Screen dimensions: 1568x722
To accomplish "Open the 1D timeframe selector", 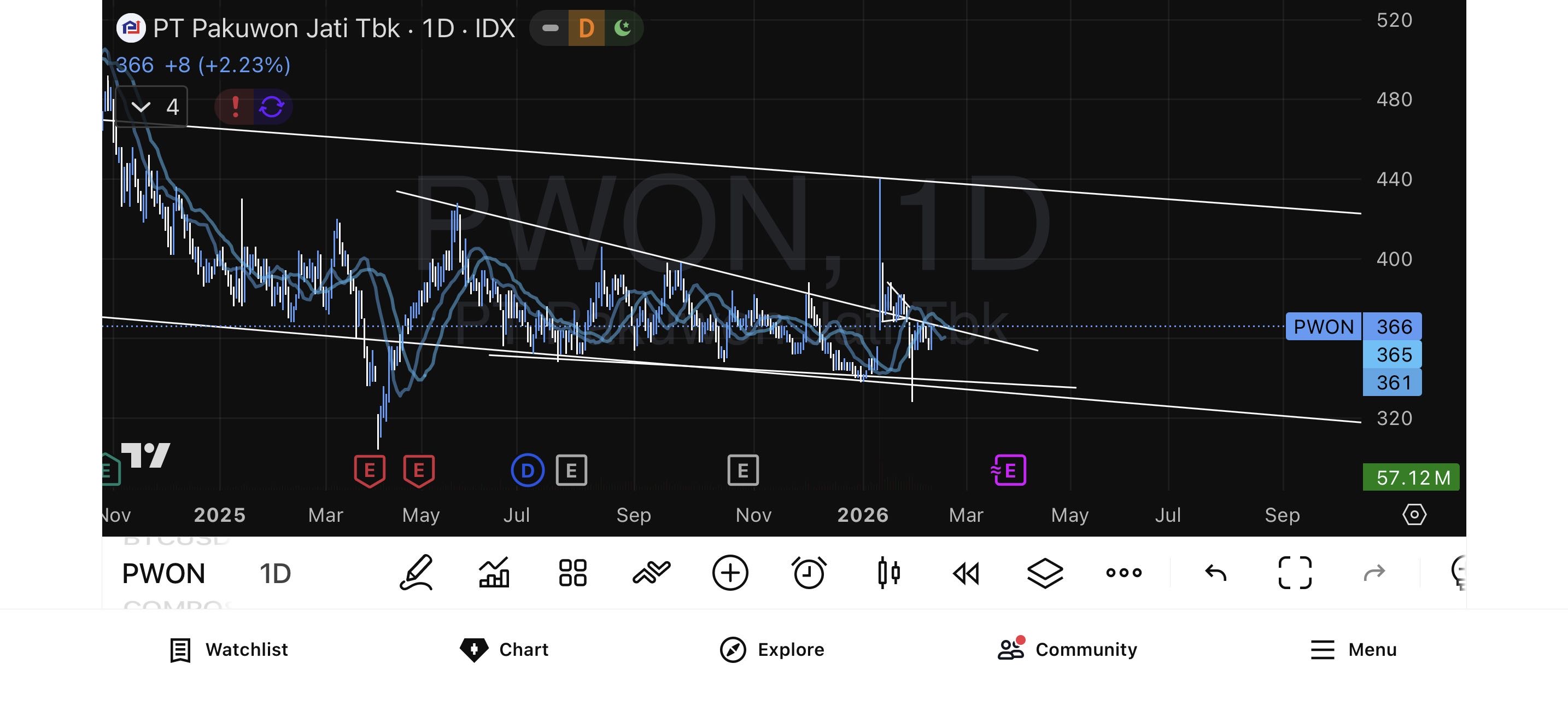I will (x=275, y=573).
